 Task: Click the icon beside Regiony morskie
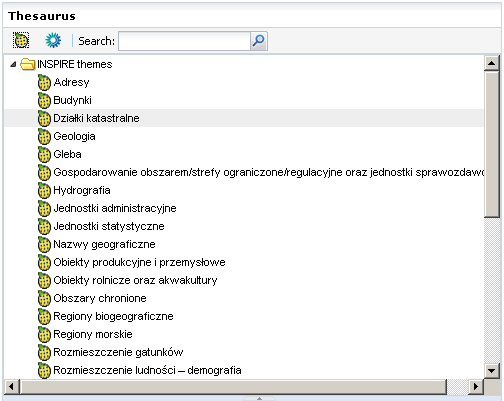tap(44, 334)
